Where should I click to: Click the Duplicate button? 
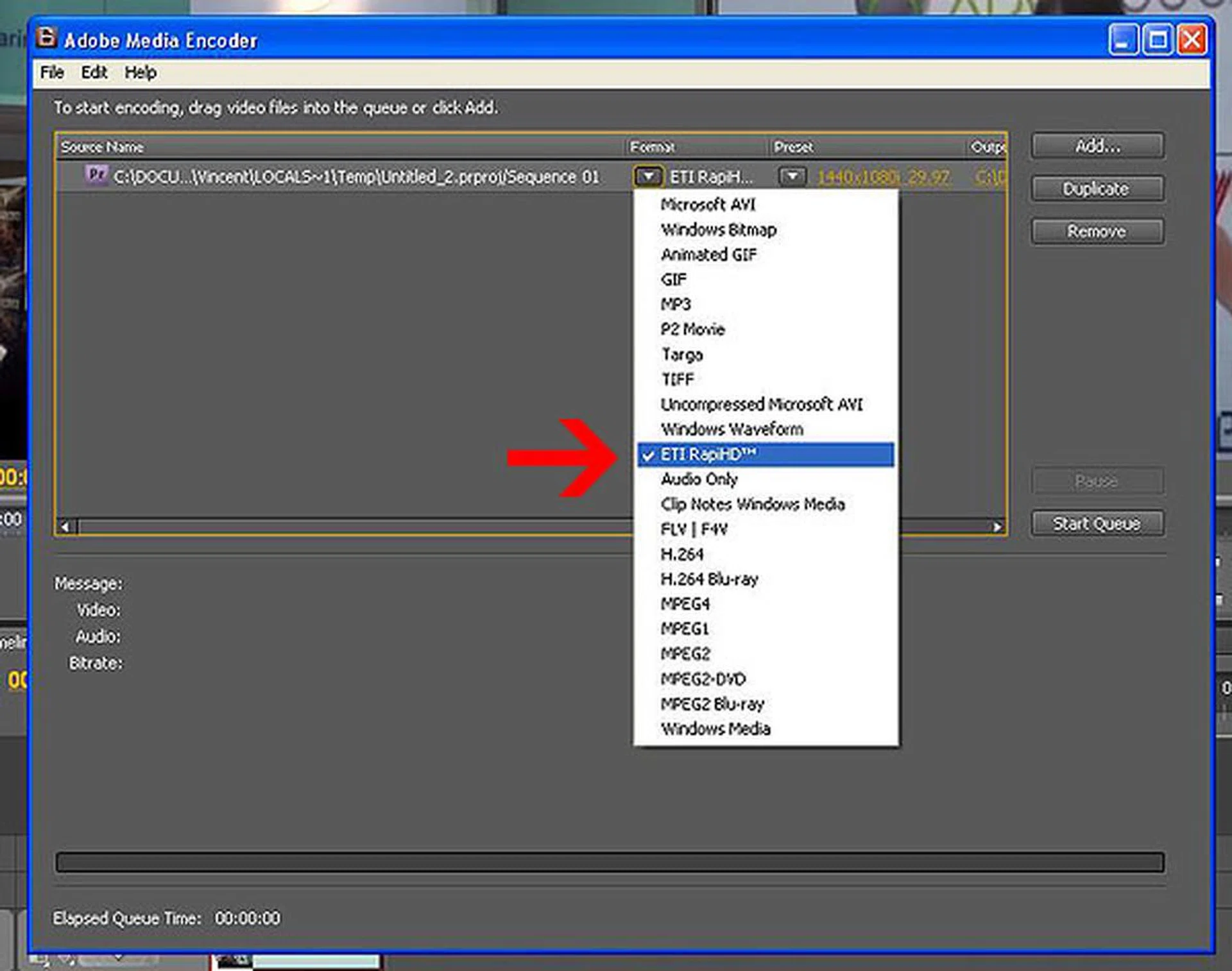[x=1097, y=189]
